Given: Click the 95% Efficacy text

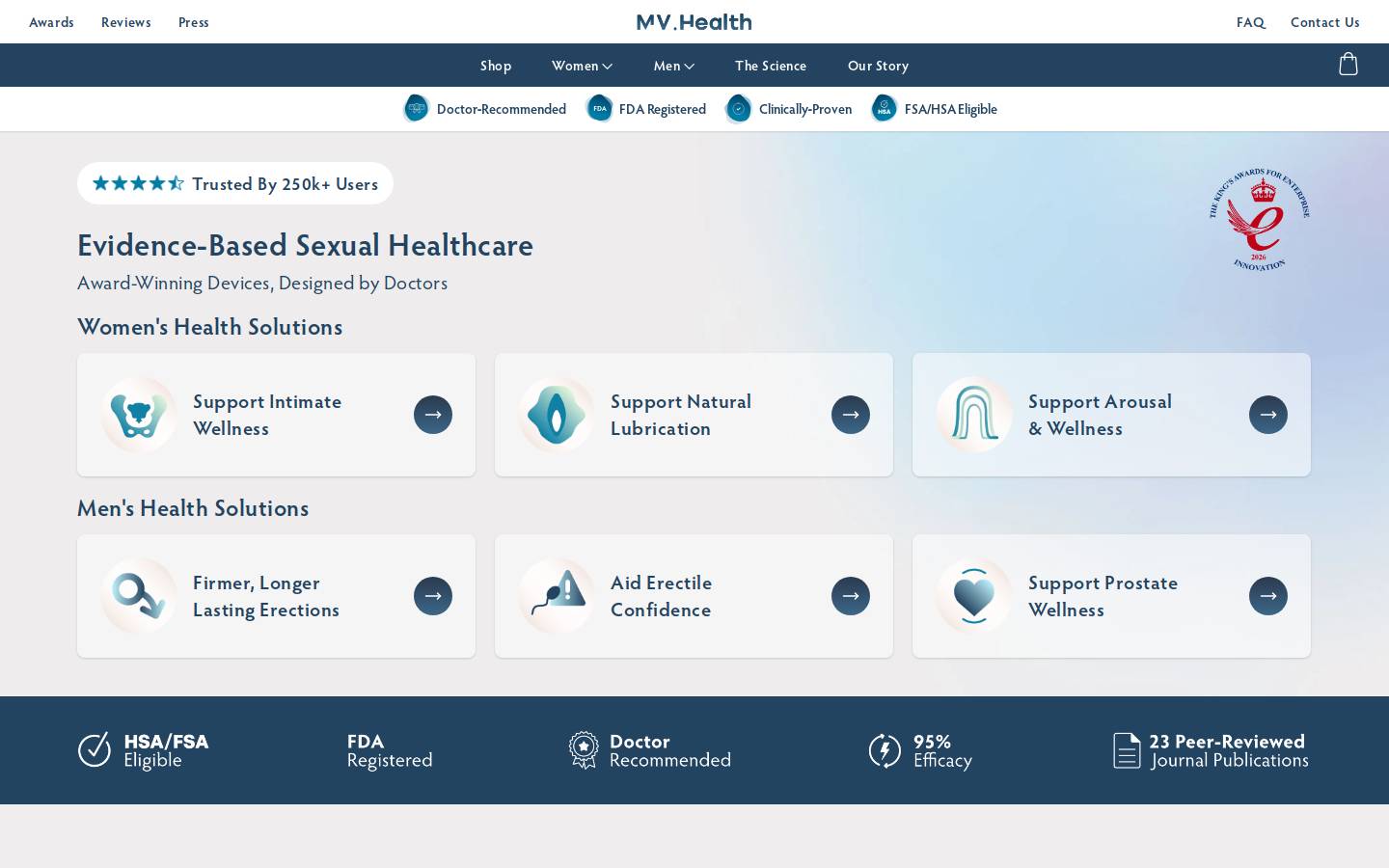Looking at the screenshot, I should [942, 750].
